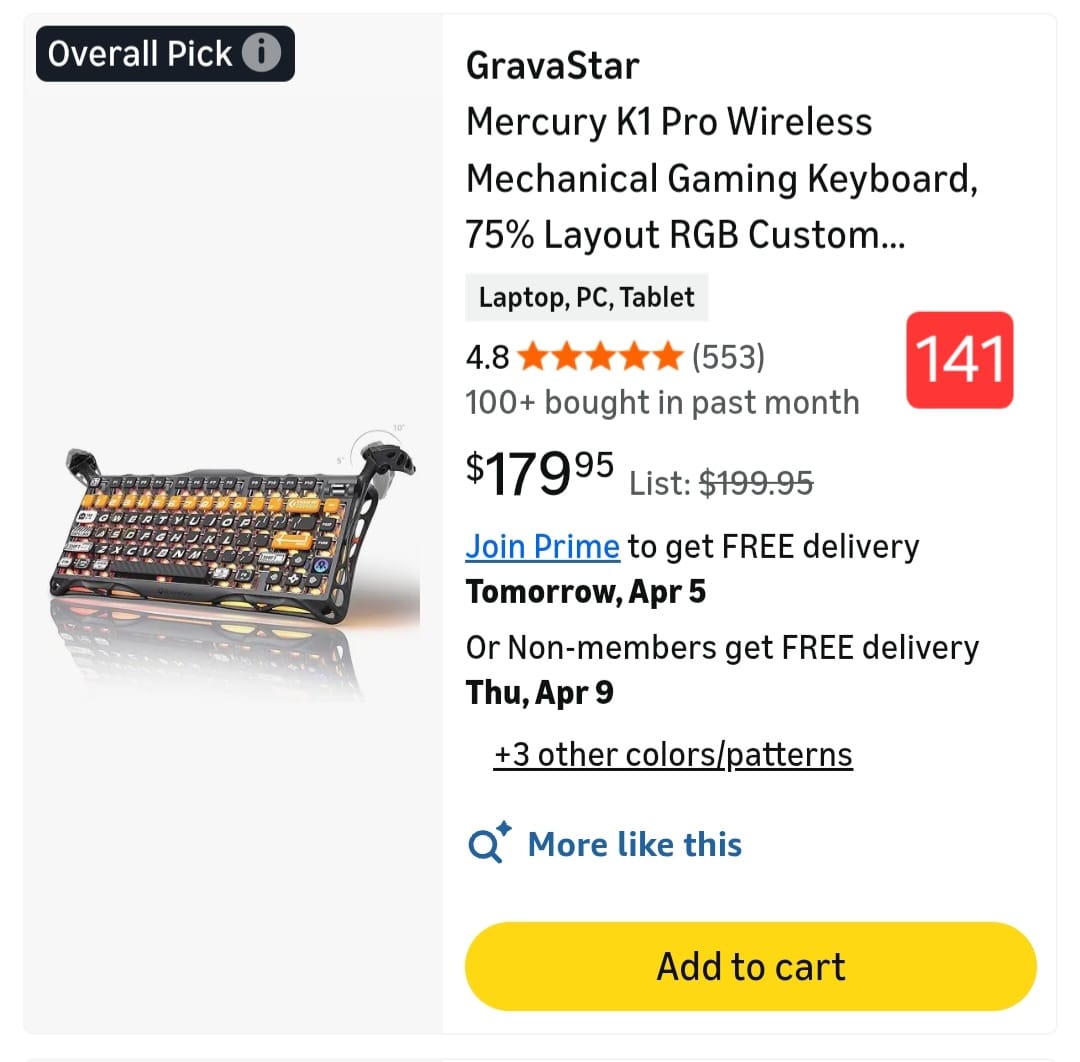Open the Mercury K1 Pro product title

720,178
